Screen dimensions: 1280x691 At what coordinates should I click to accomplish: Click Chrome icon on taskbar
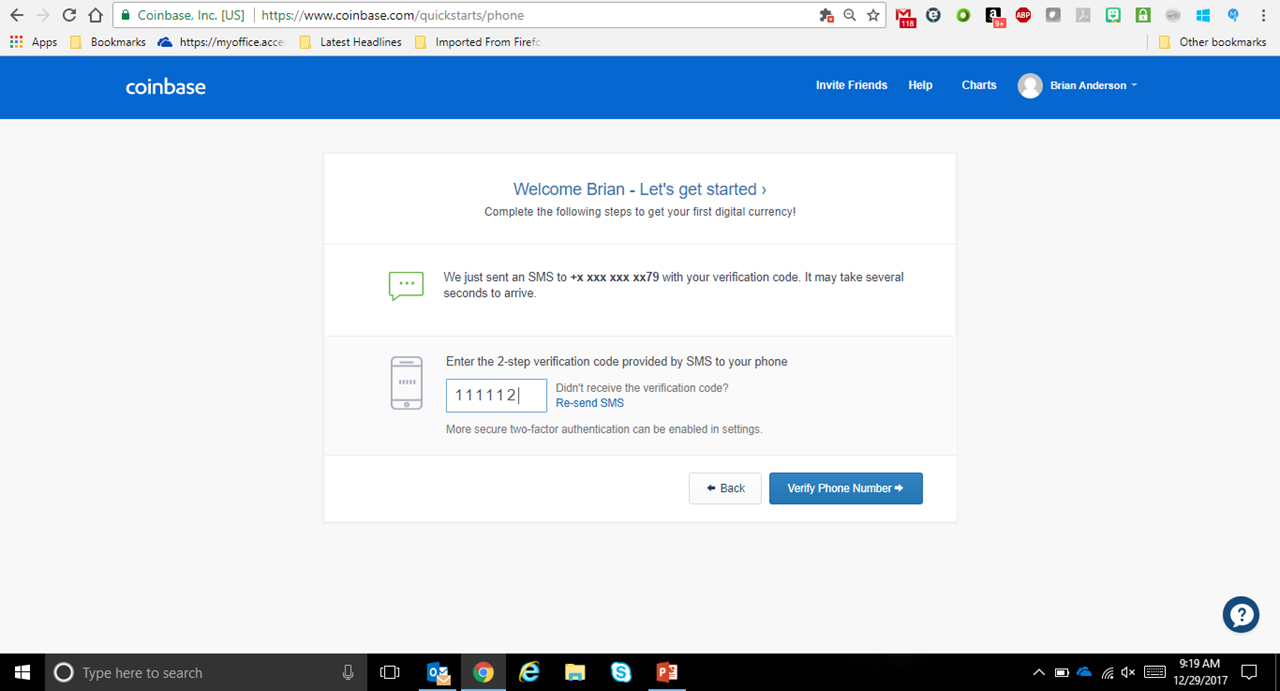[483, 672]
